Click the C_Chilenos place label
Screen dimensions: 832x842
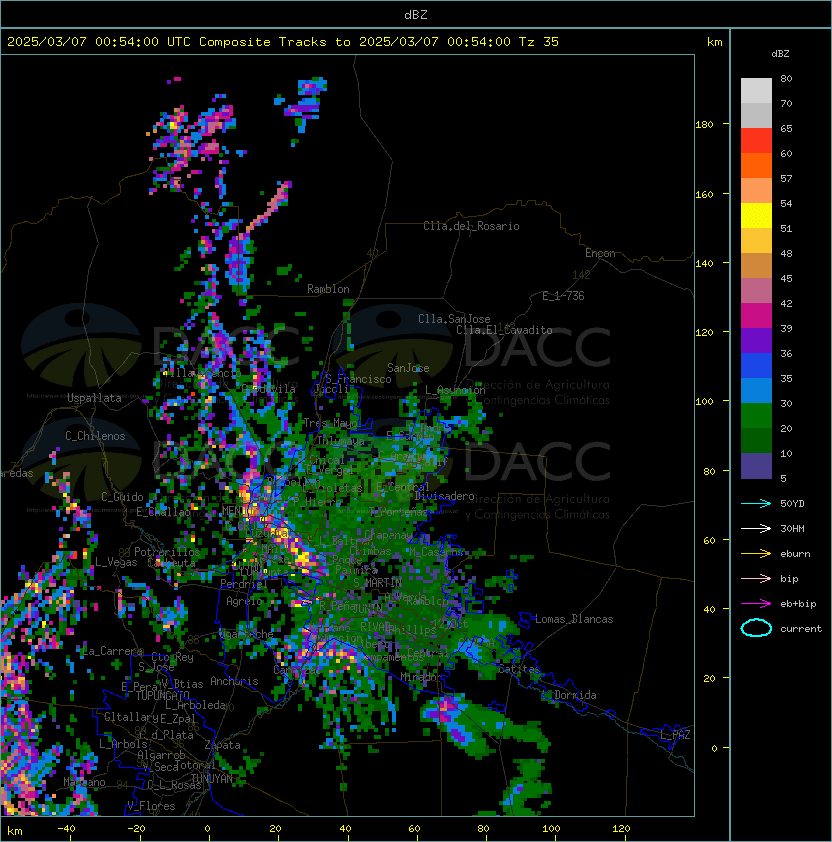click(x=95, y=436)
